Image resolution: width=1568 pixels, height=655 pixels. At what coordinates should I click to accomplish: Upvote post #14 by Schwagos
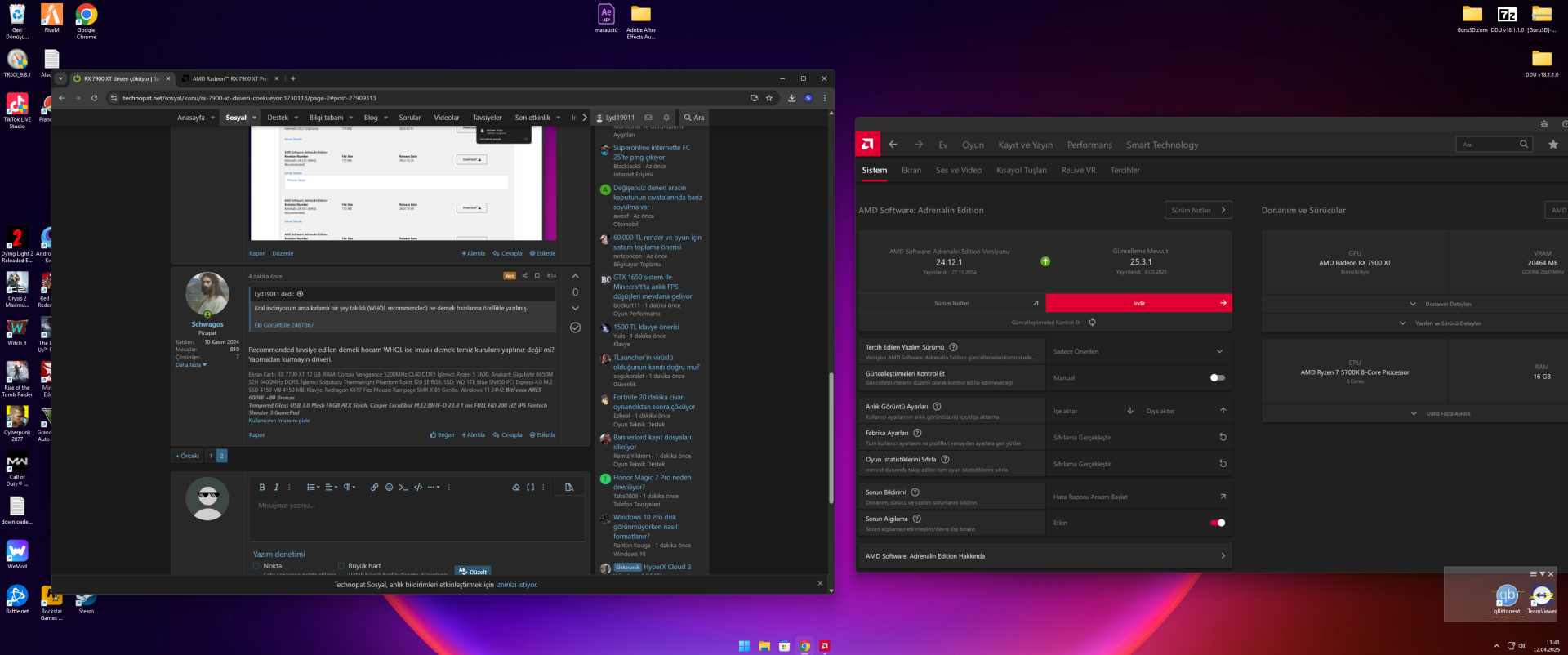(x=575, y=276)
